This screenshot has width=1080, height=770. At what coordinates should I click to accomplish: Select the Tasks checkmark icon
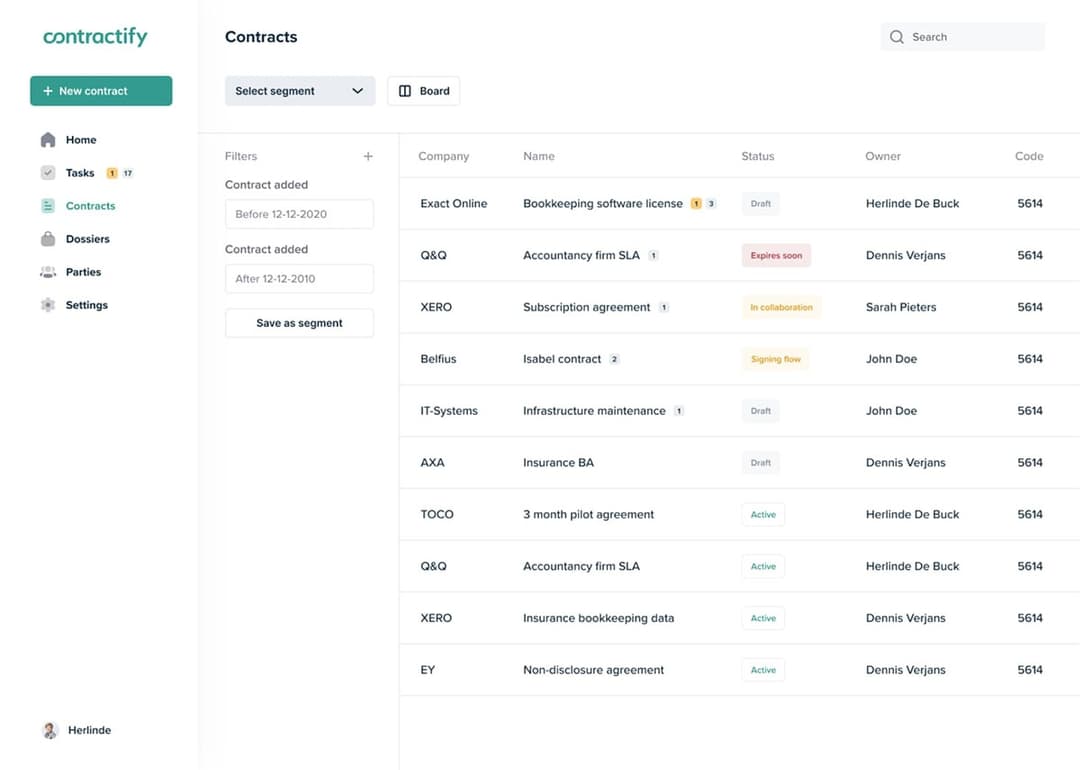[x=47, y=172]
